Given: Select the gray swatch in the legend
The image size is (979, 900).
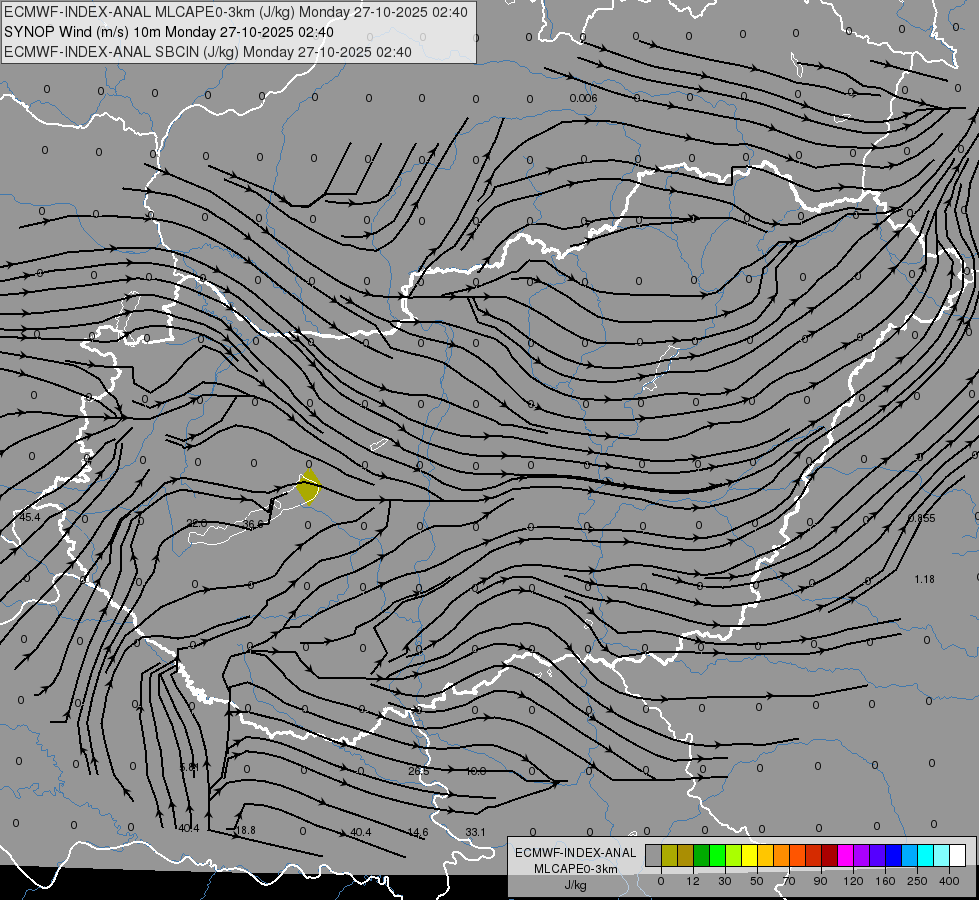Looking at the screenshot, I should tap(653, 855).
